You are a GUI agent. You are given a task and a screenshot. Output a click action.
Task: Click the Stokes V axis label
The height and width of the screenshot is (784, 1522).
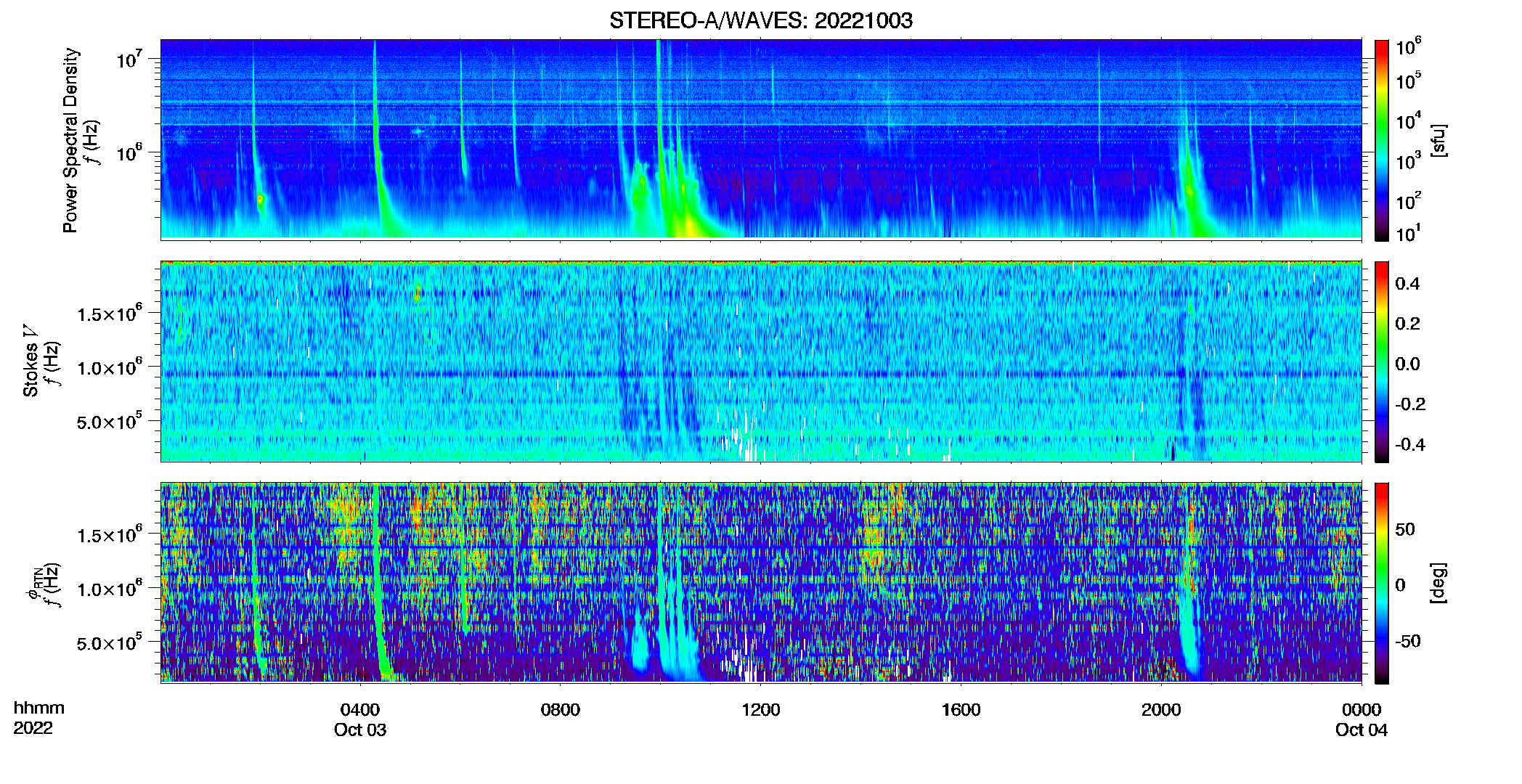point(30,361)
